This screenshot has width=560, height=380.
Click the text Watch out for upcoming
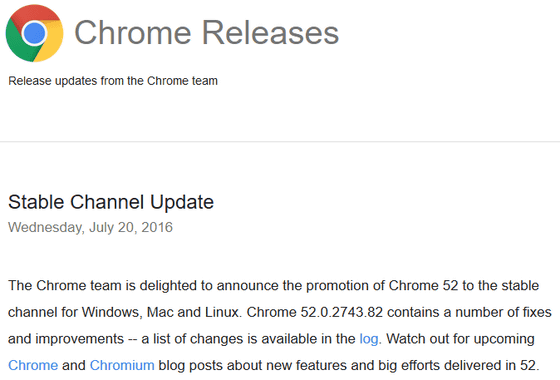point(460,339)
